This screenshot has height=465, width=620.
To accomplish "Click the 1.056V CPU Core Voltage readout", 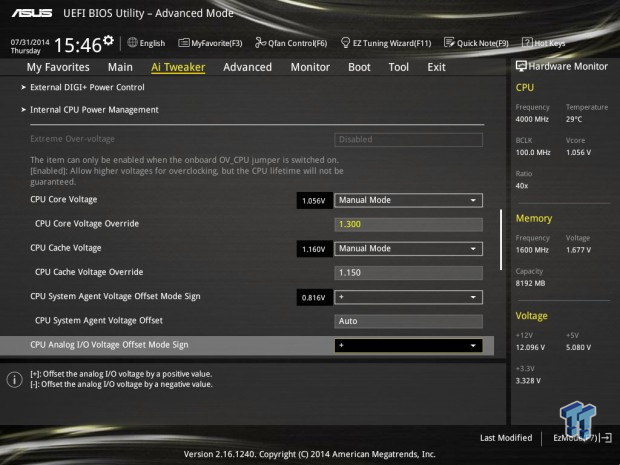I will point(314,200).
